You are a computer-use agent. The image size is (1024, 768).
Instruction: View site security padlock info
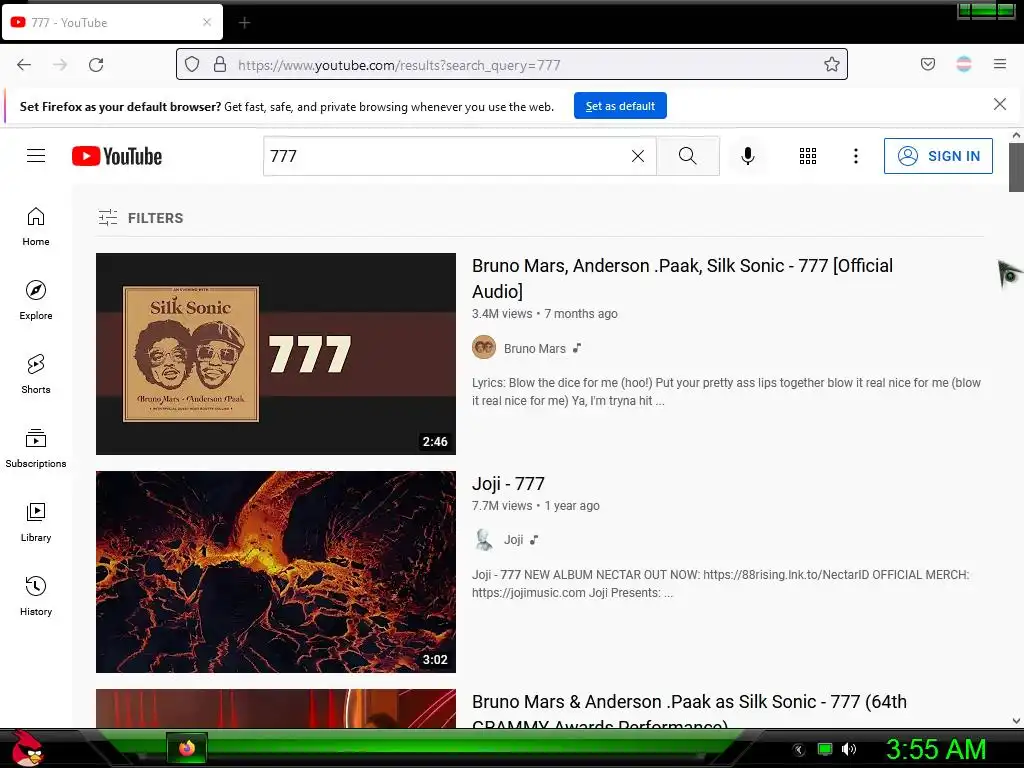pos(220,64)
